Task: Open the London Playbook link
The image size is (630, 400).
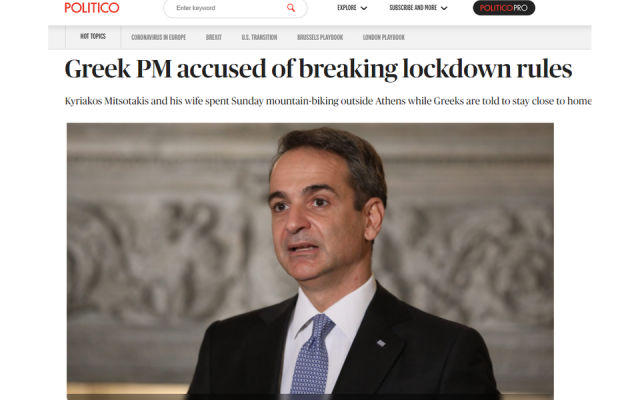Action: pos(384,37)
